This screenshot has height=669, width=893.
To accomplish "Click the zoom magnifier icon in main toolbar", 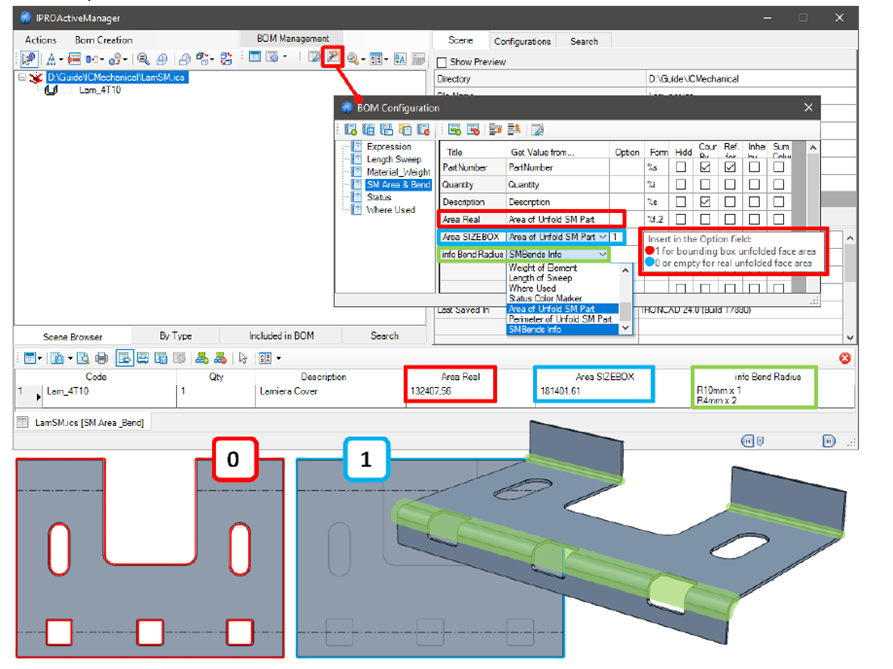I will [x=144, y=59].
